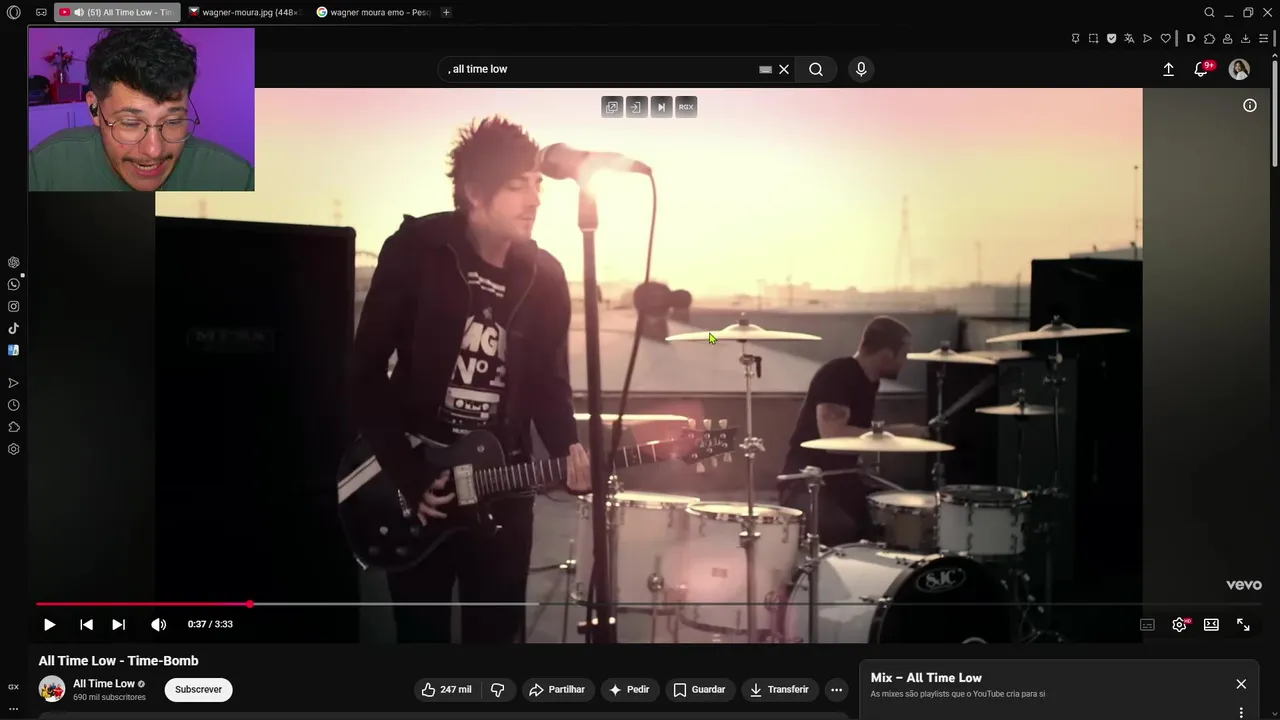Click the Subscrever button
Viewport: 1280px width, 720px height.
tap(198, 689)
